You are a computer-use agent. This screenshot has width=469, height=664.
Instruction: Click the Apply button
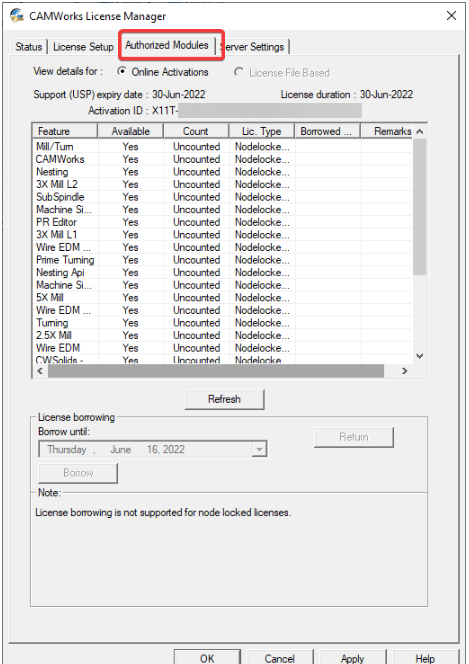pyautogui.click(x=352, y=658)
